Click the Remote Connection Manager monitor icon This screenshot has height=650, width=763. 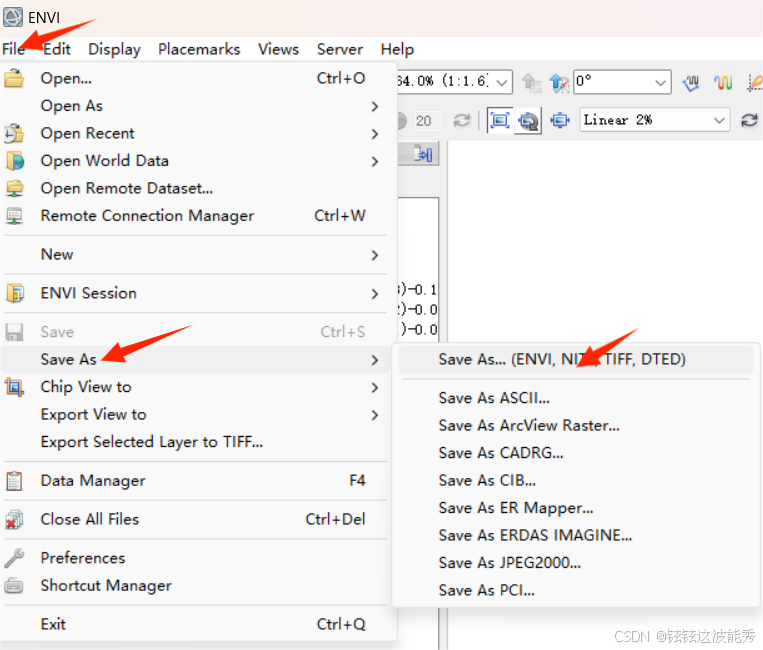pos(14,216)
